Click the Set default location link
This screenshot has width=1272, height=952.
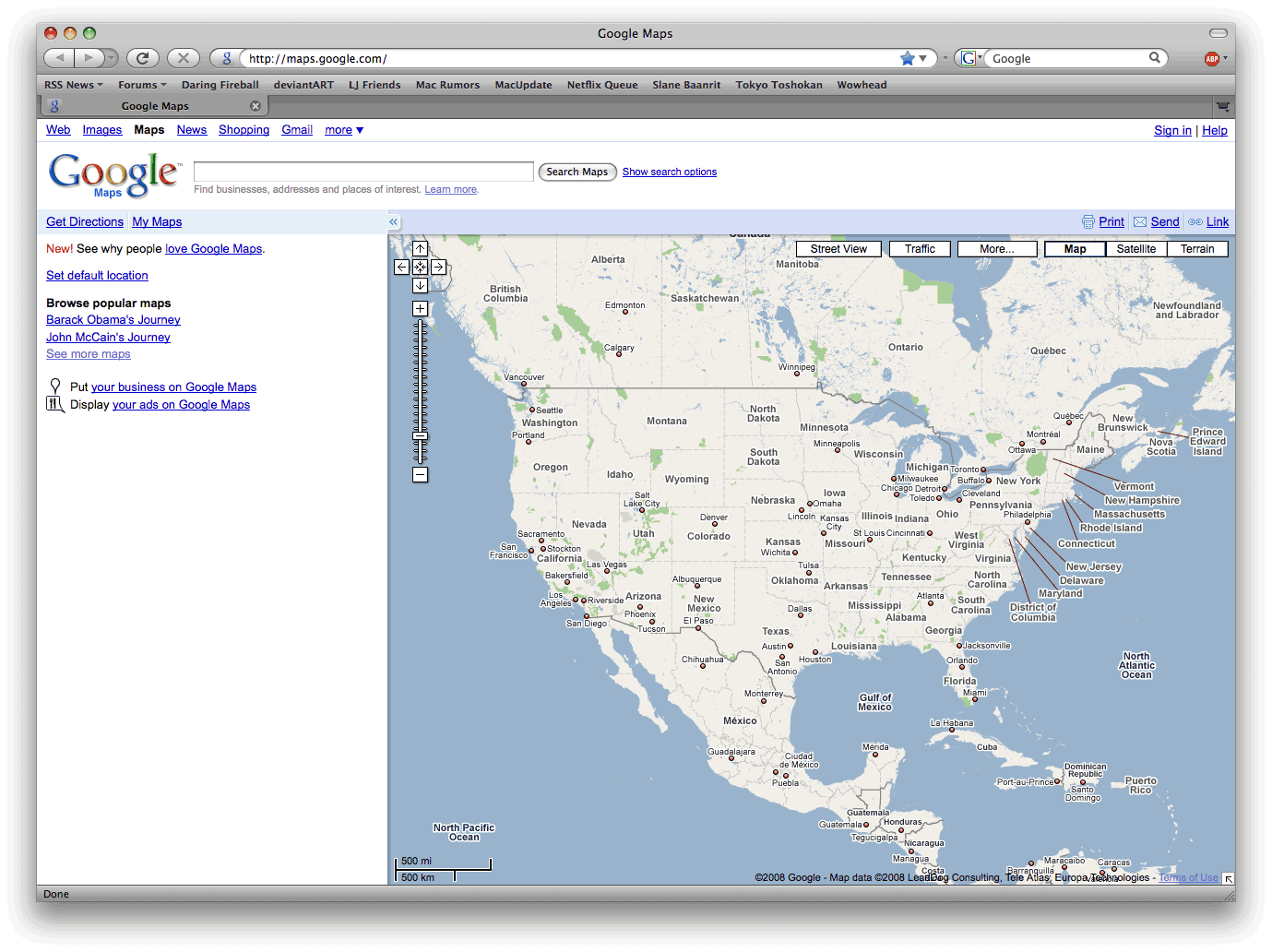coord(97,276)
